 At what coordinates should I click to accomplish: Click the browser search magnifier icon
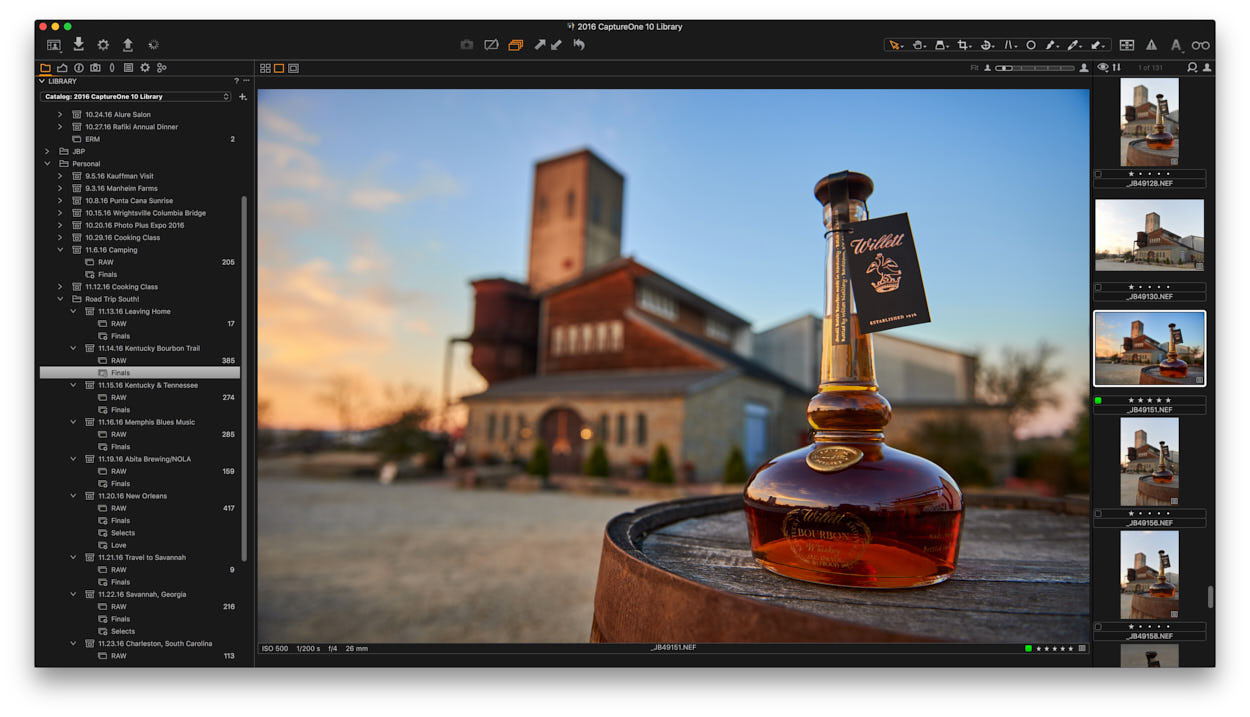tap(1192, 68)
